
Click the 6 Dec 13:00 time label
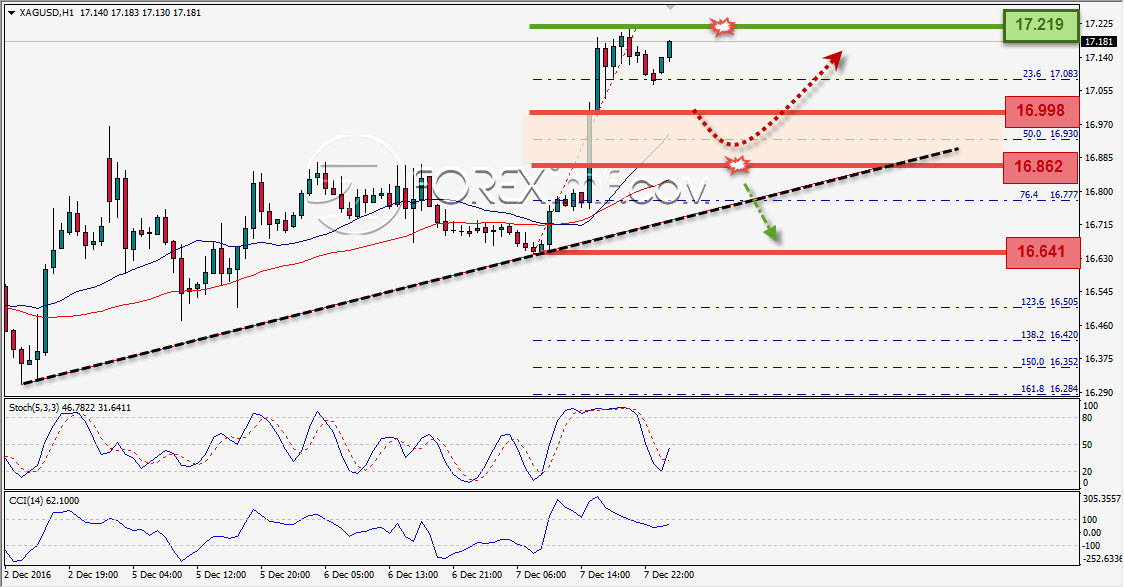point(413,575)
